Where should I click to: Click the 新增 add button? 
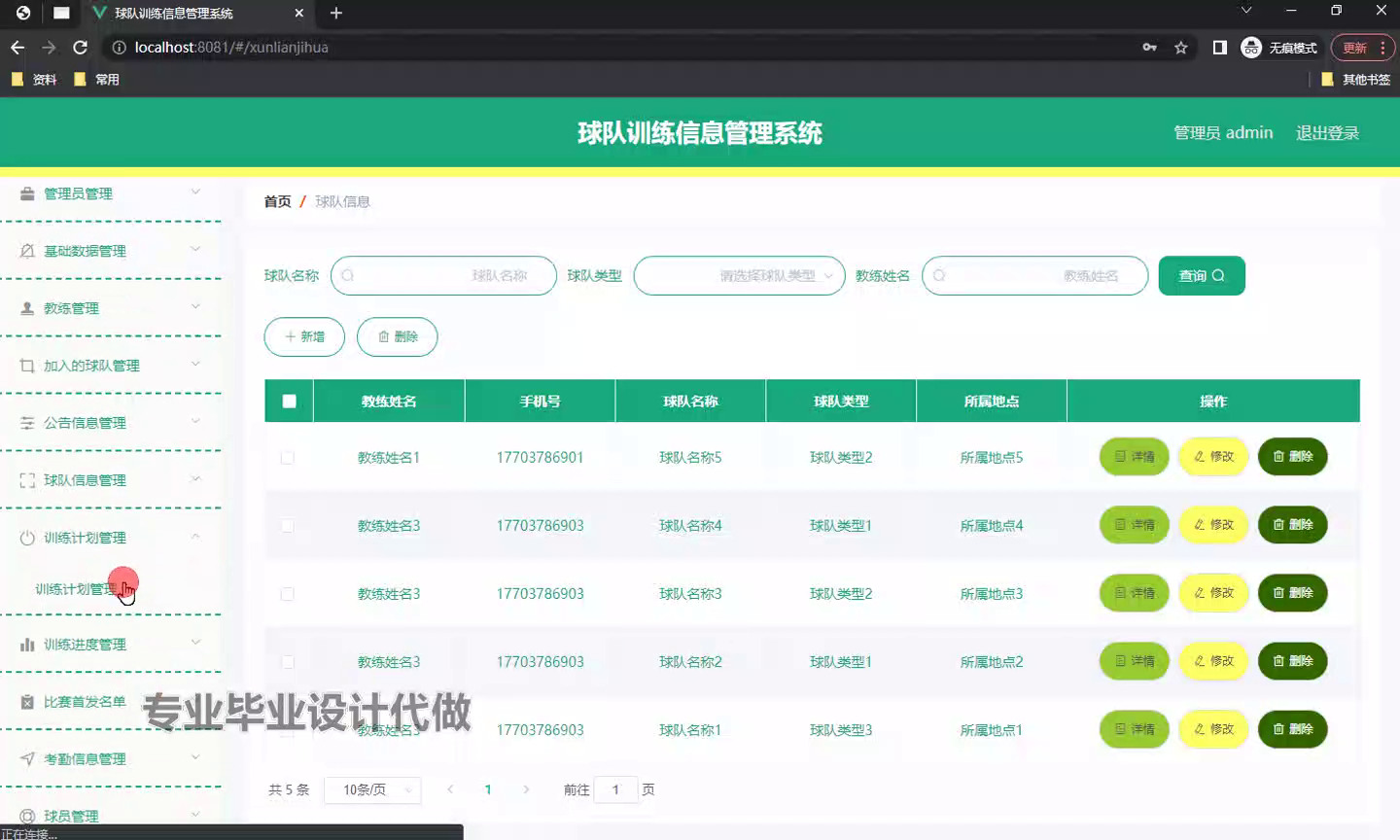pos(304,336)
